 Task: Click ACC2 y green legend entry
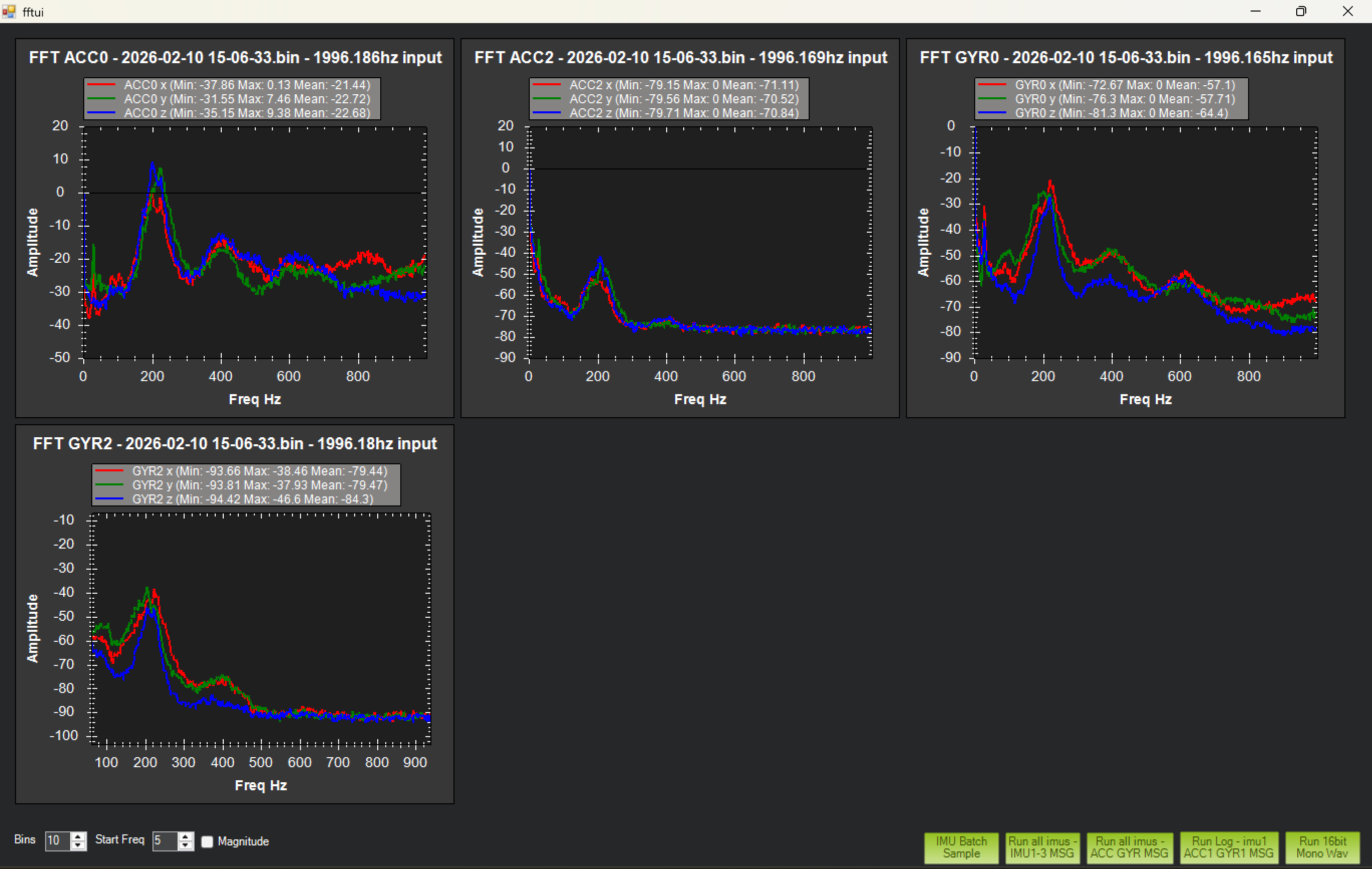(683, 99)
